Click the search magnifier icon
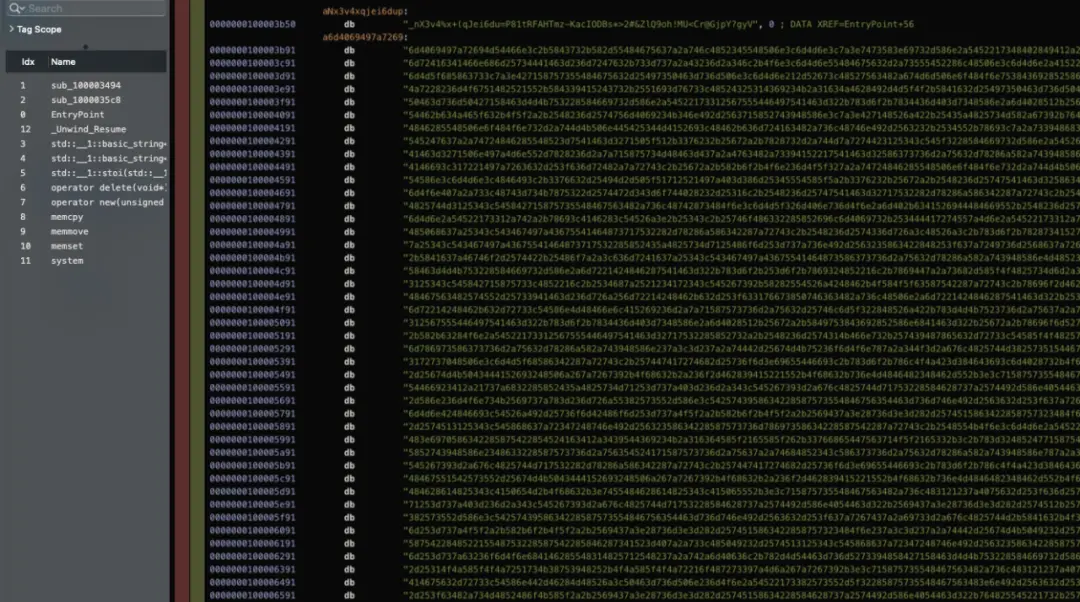The height and width of the screenshot is (602, 1080). [x=16, y=8]
